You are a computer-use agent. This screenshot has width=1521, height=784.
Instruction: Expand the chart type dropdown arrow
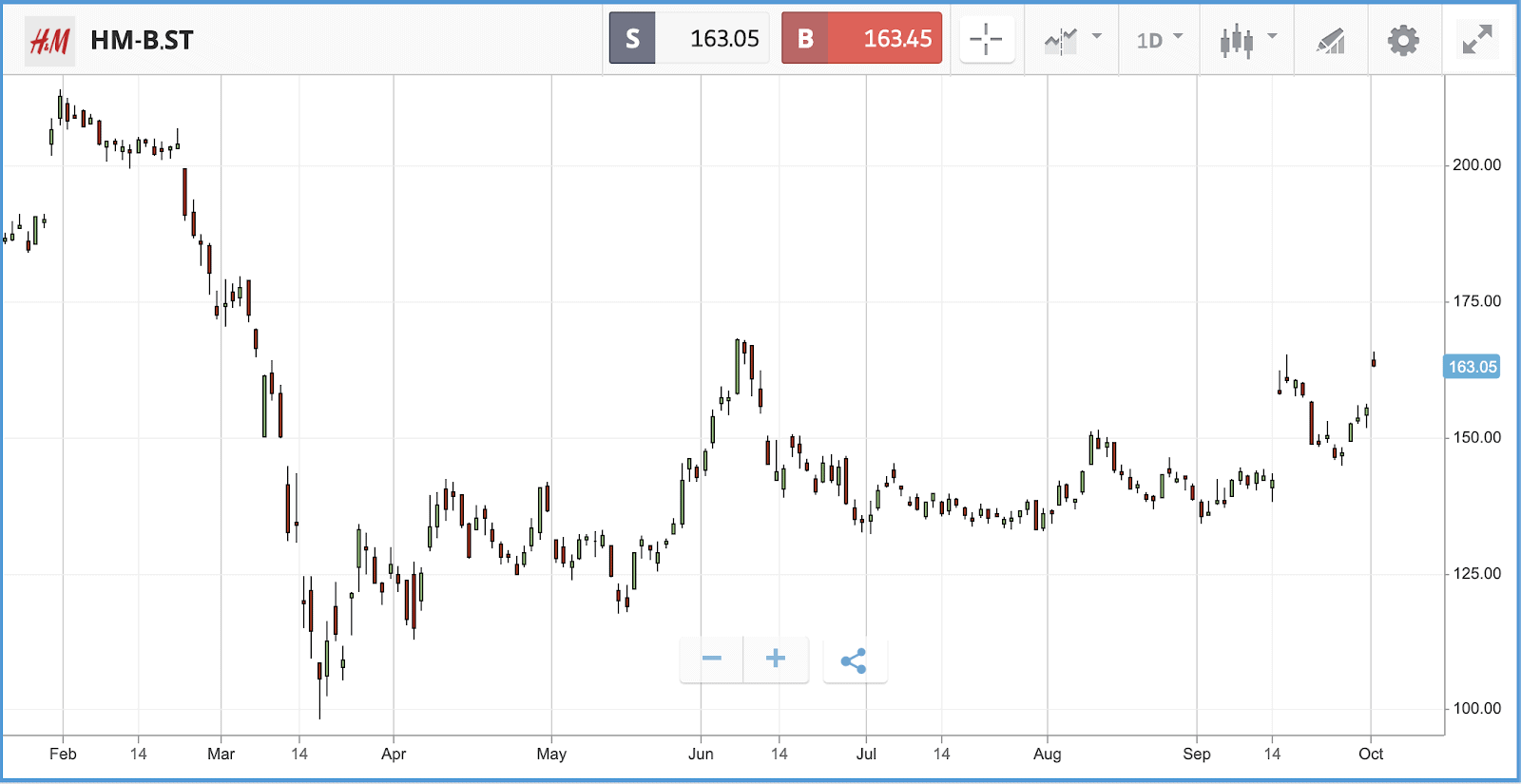click(1273, 36)
